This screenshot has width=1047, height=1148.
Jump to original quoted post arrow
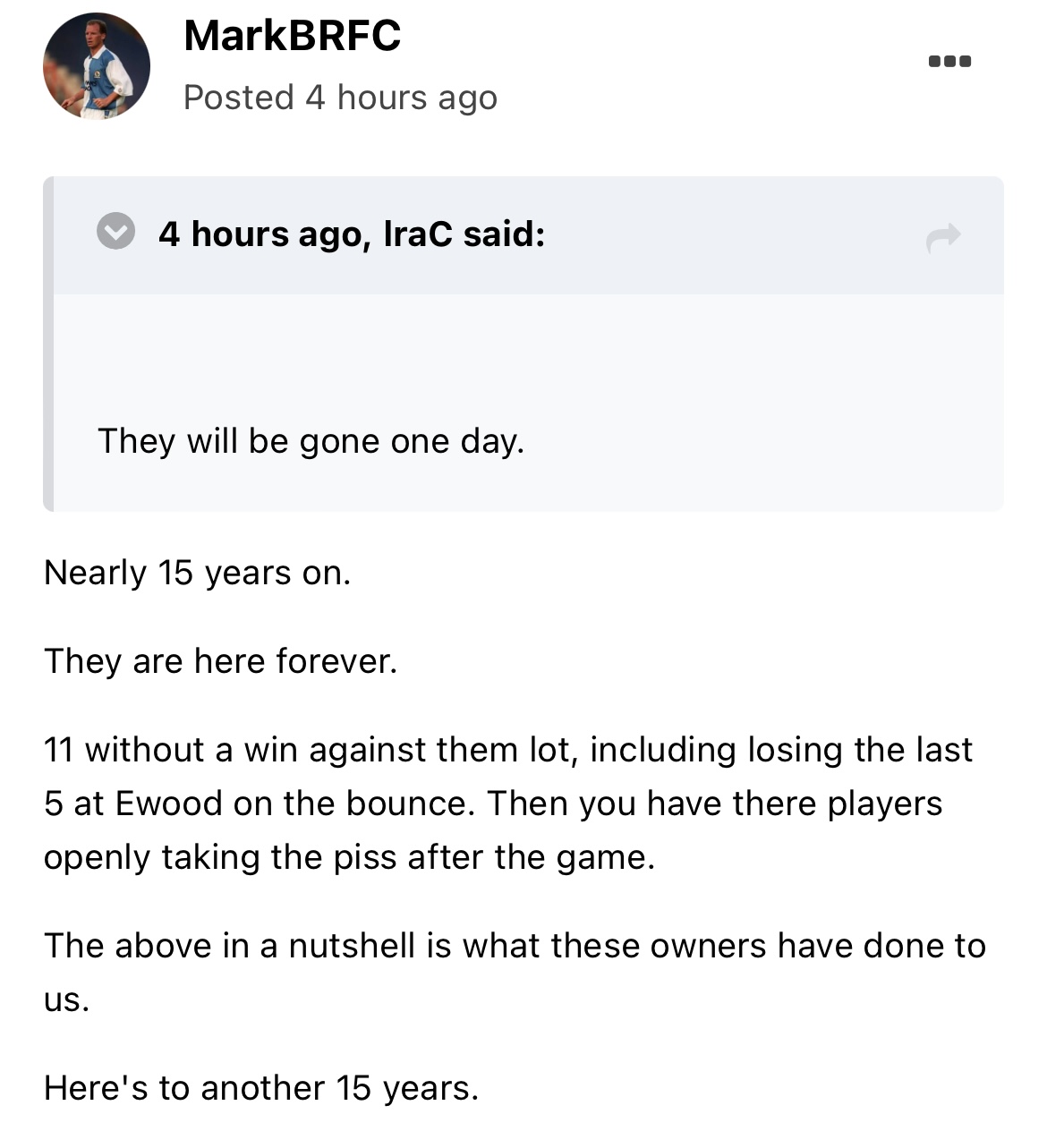coord(943,237)
